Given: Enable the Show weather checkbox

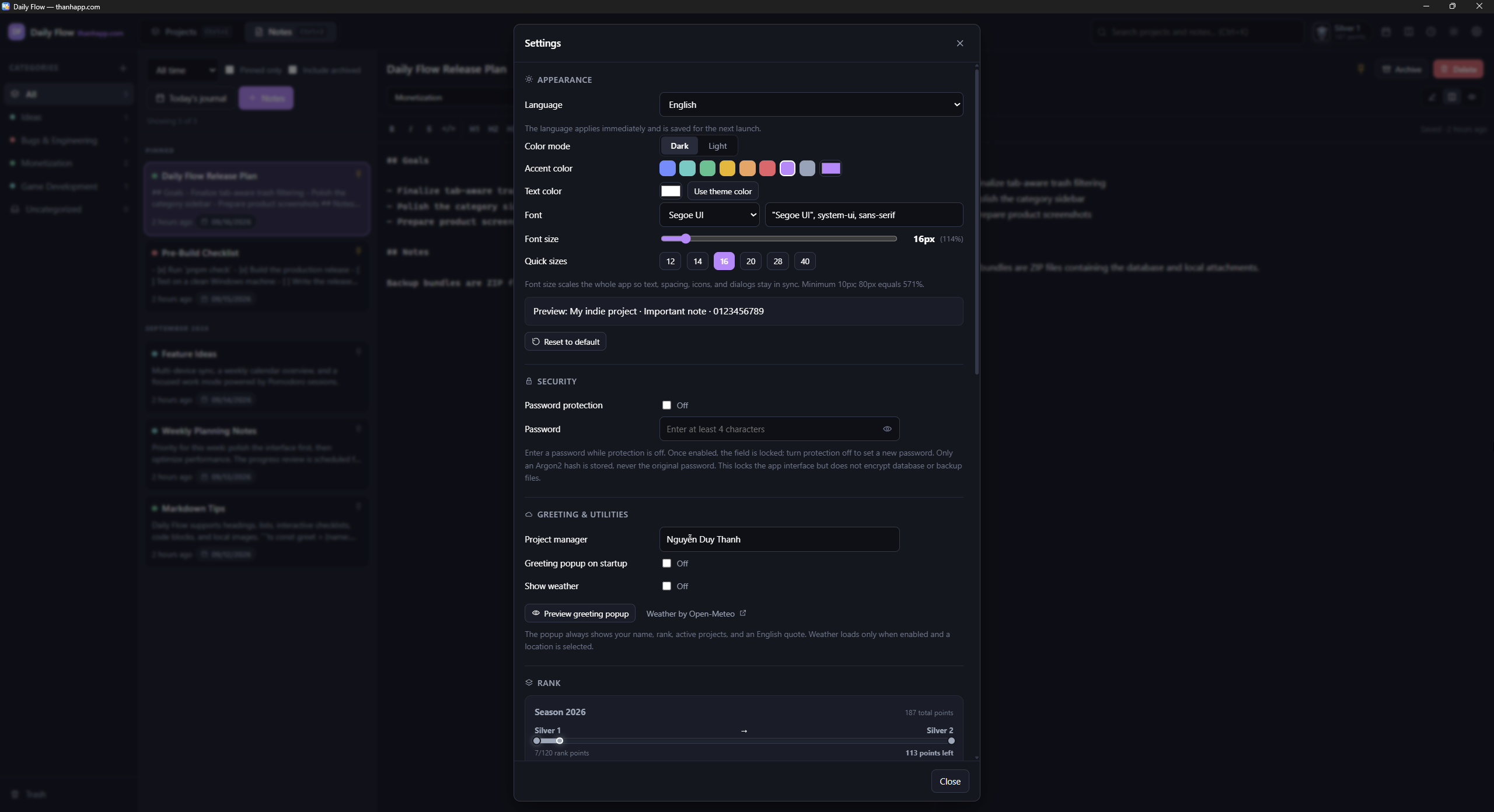Looking at the screenshot, I should point(666,586).
